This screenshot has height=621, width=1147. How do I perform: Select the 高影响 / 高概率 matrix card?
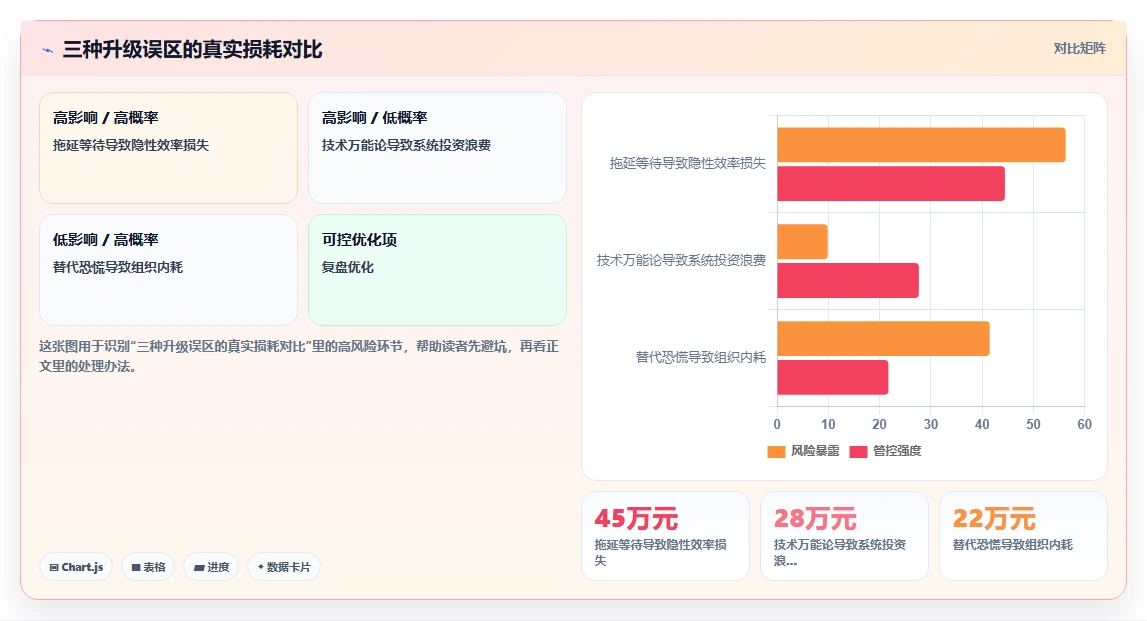tap(168, 148)
